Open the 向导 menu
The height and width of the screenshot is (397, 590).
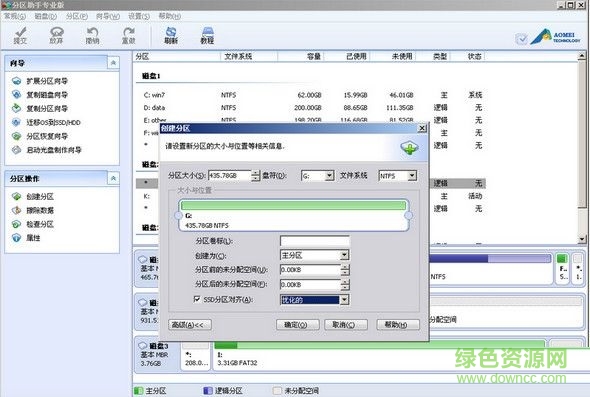coord(108,16)
